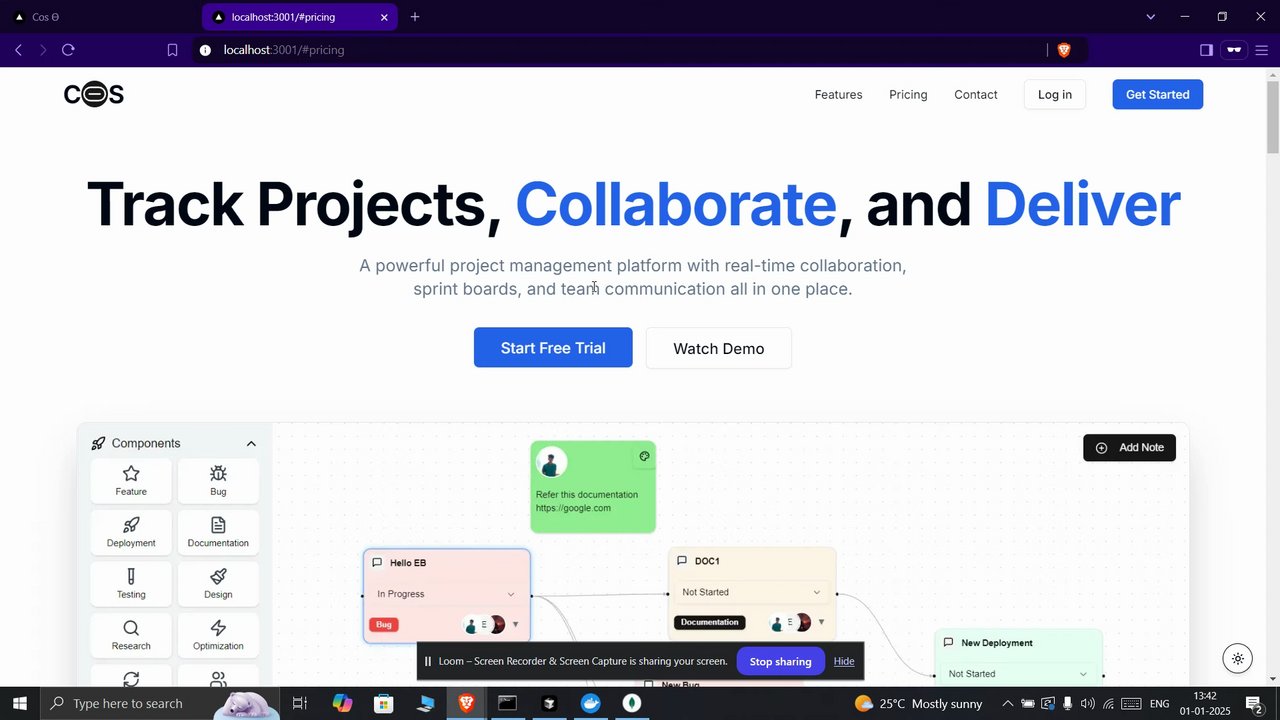Click Start Free Trial button
Screen dimensions: 1280x720
(x=553, y=348)
